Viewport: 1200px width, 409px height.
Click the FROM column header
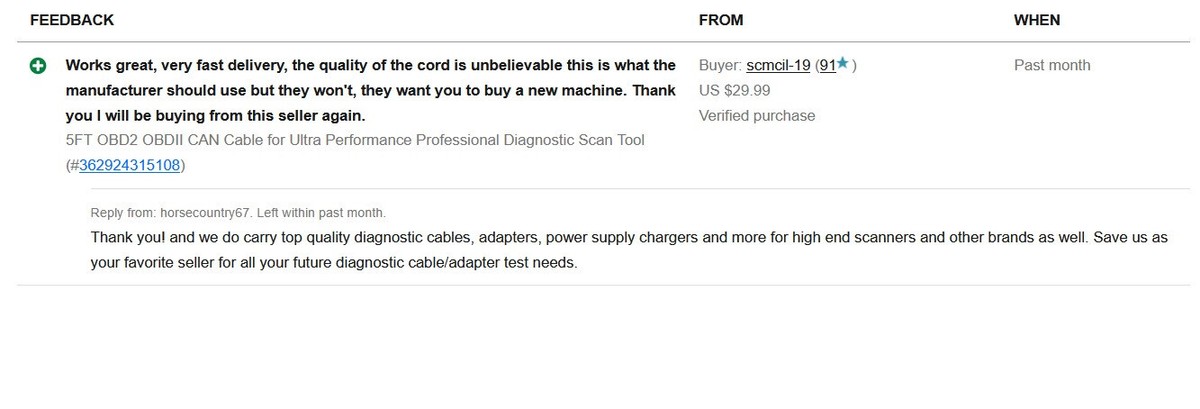(x=720, y=20)
